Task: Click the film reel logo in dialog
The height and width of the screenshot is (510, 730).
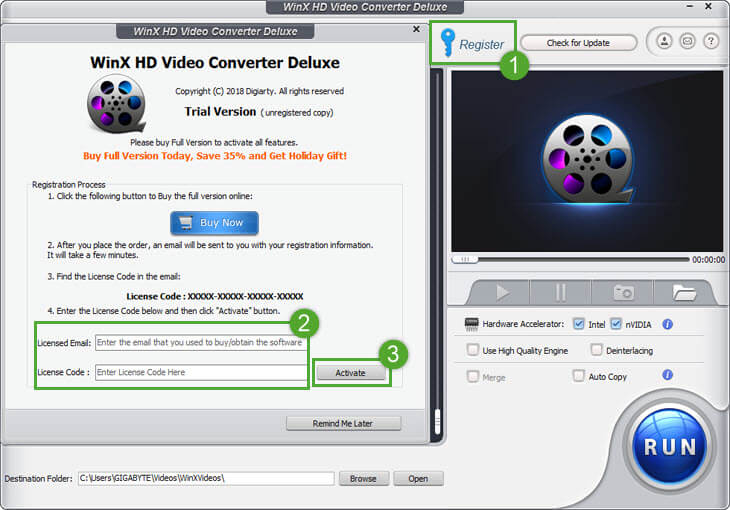Action: [116, 104]
